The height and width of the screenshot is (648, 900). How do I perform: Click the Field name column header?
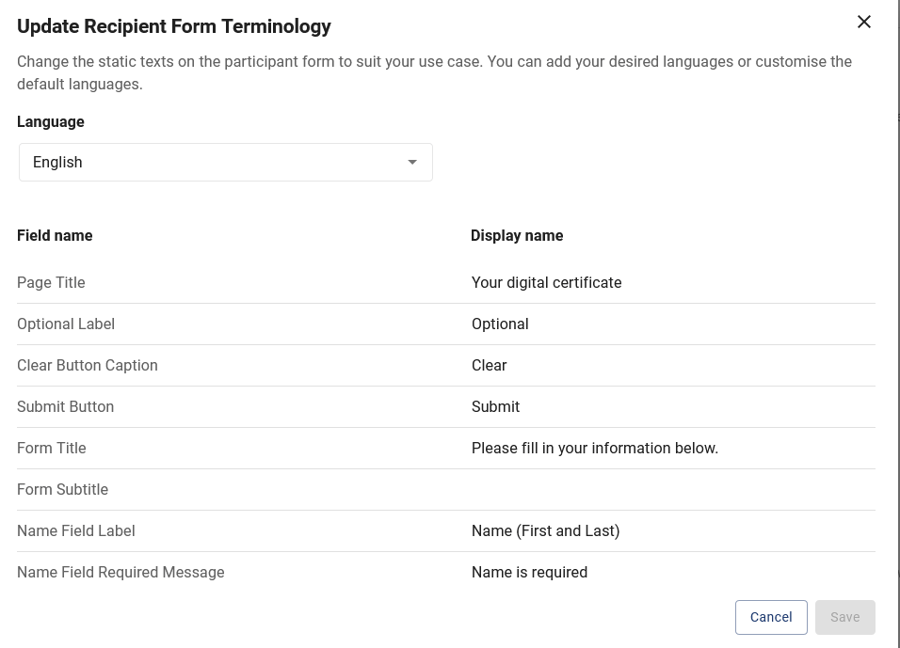(54, 235)
